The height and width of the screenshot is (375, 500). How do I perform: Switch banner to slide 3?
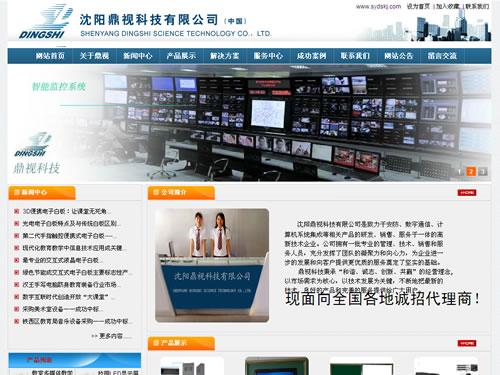click(483, 172)
